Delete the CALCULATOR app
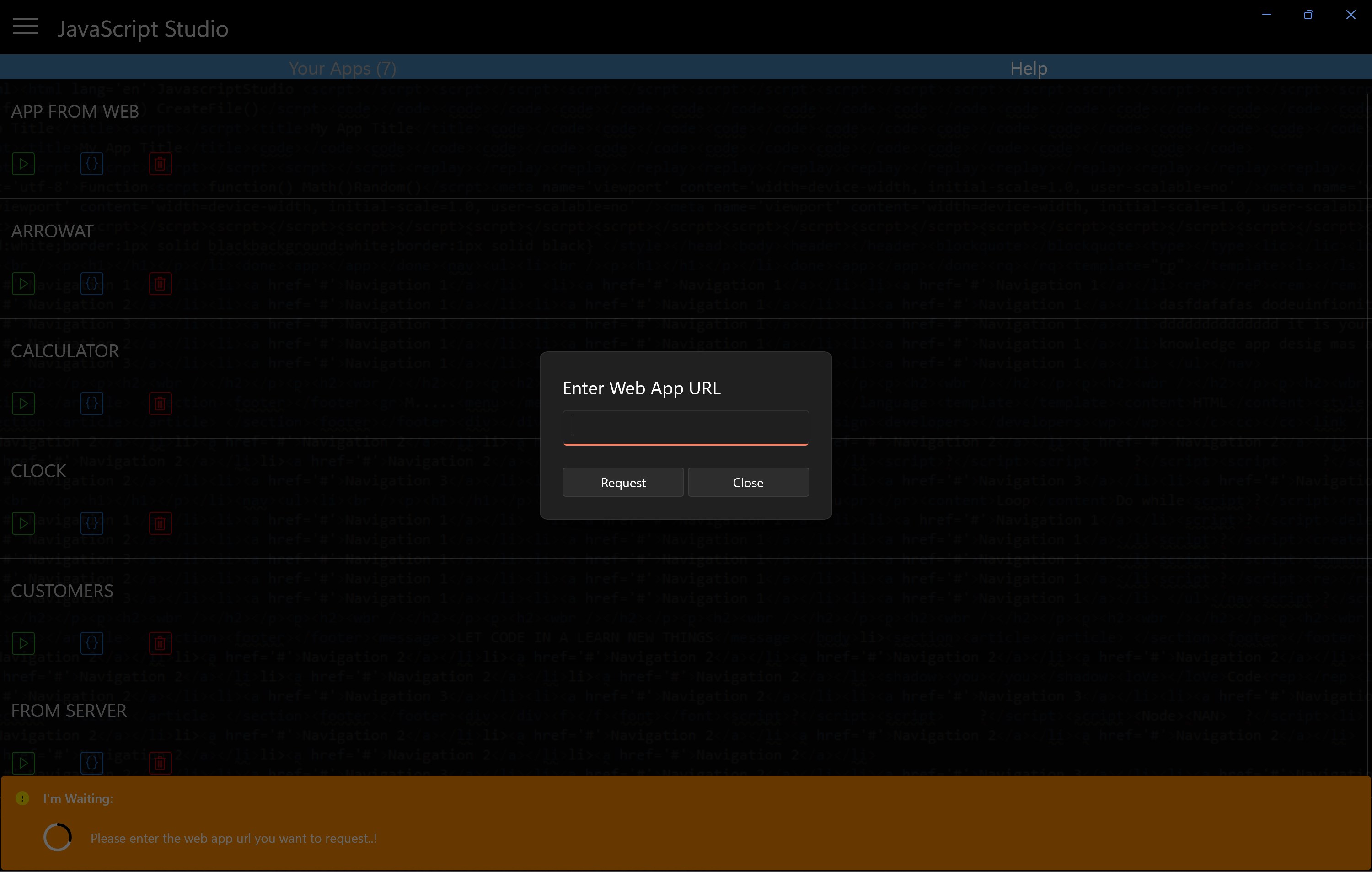Screen dimensions: 1372x872 [160, 404]
